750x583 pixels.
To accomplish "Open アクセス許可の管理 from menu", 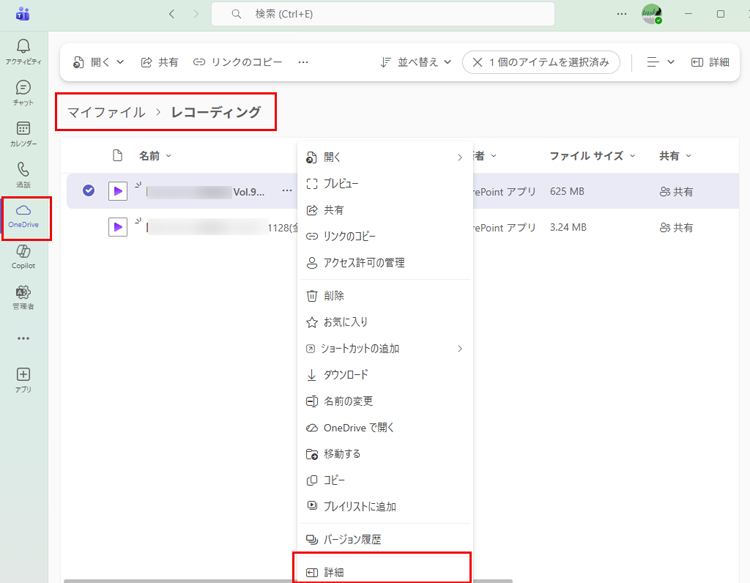I will pos(385,263).
